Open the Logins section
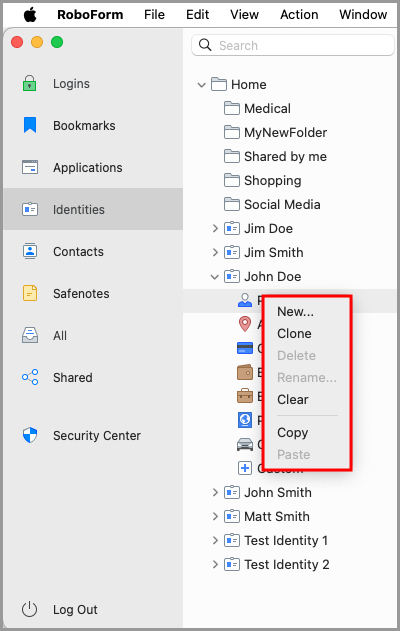The height and width of the screenshot is (631, 400). point(93,84)
